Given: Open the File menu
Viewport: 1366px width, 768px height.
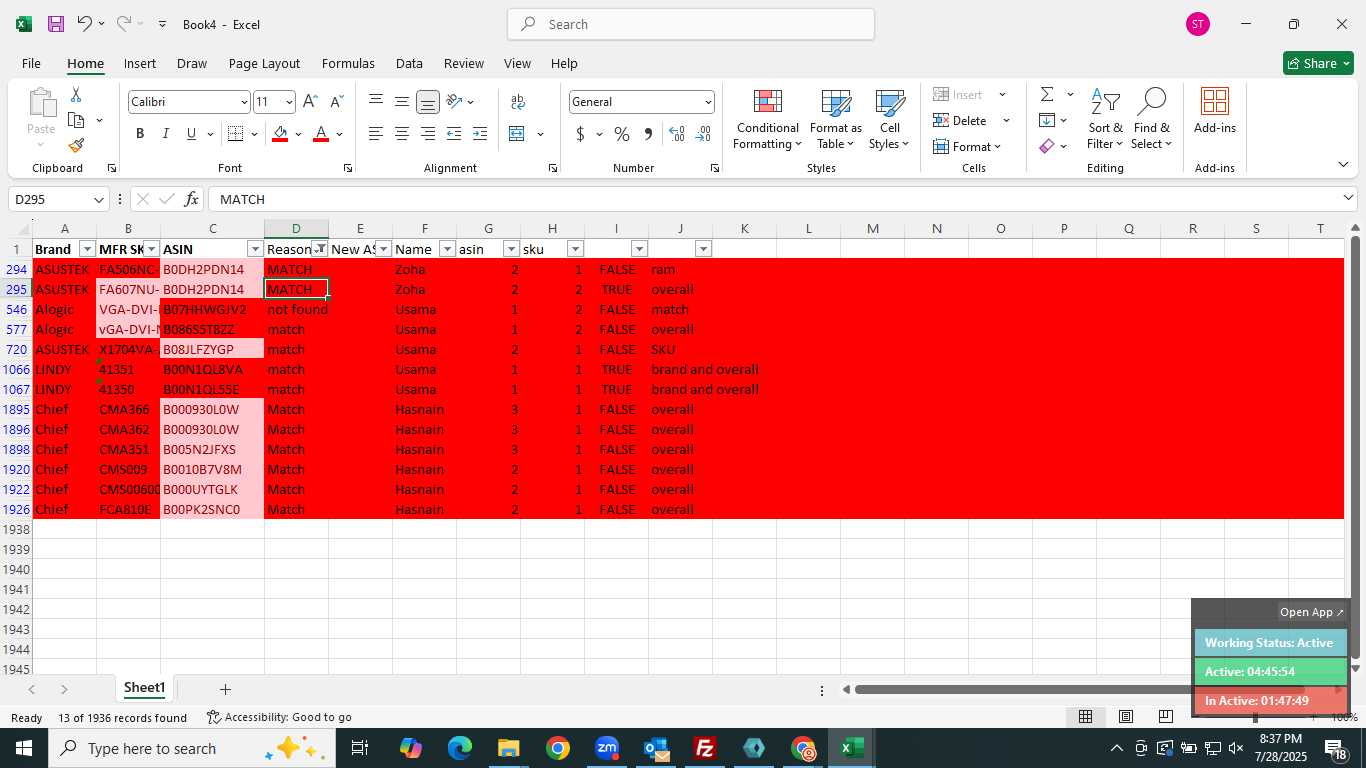Looking at the screenshot, I should 31,63.
